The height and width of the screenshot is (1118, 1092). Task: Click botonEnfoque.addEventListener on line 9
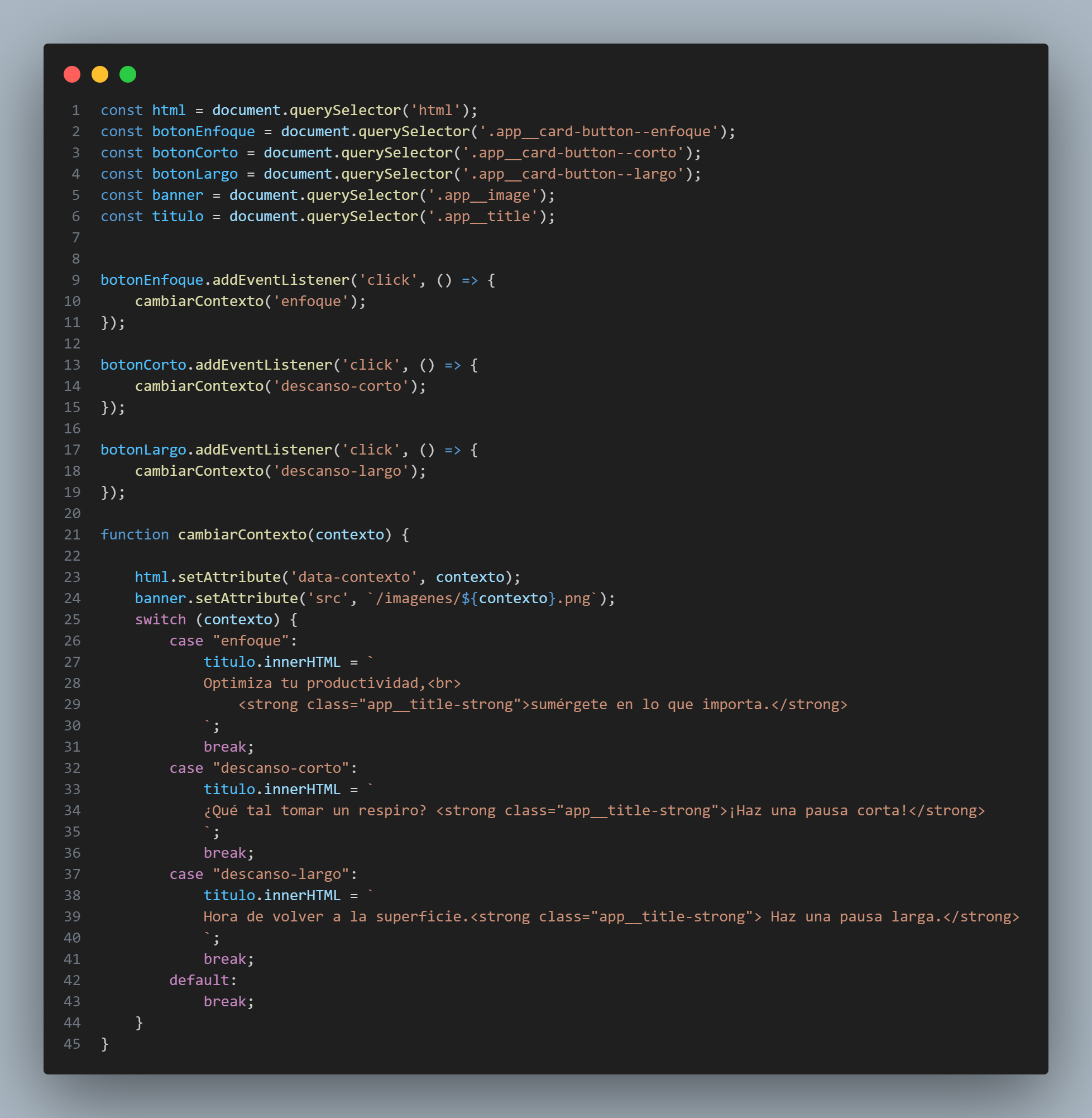[x=226, y=280]
